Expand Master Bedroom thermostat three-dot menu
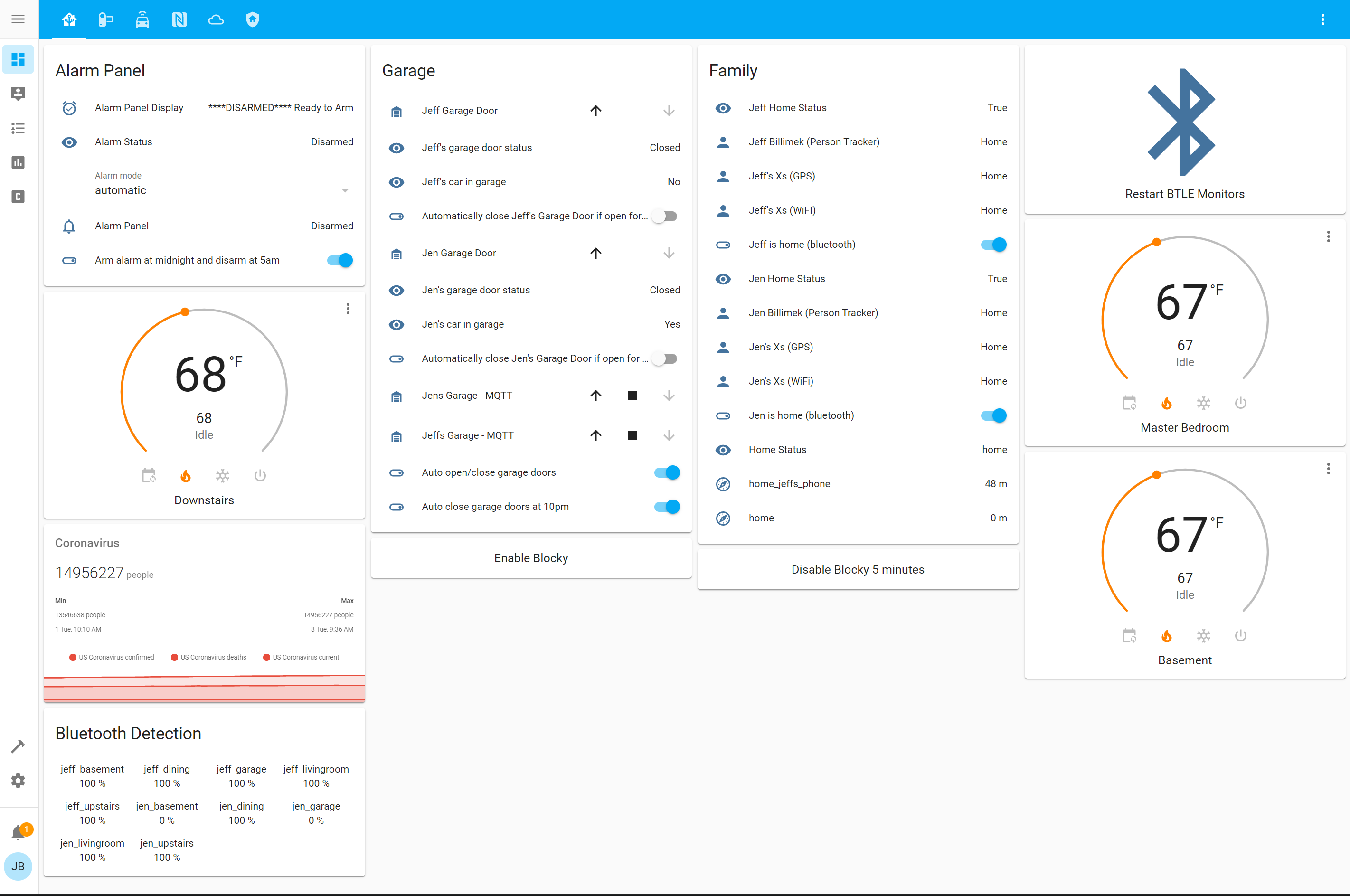 pyautogui.click(x=1328, y=237)
